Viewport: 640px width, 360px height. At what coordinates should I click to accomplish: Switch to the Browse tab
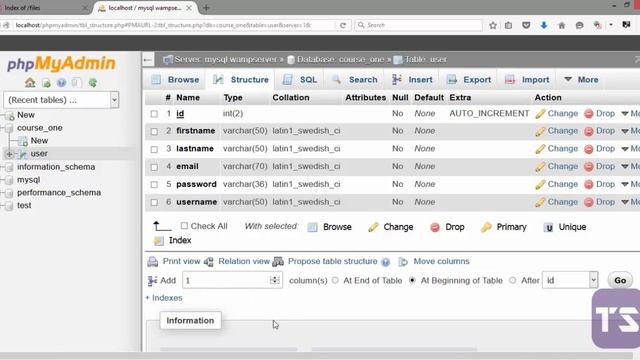click(176, 80)
